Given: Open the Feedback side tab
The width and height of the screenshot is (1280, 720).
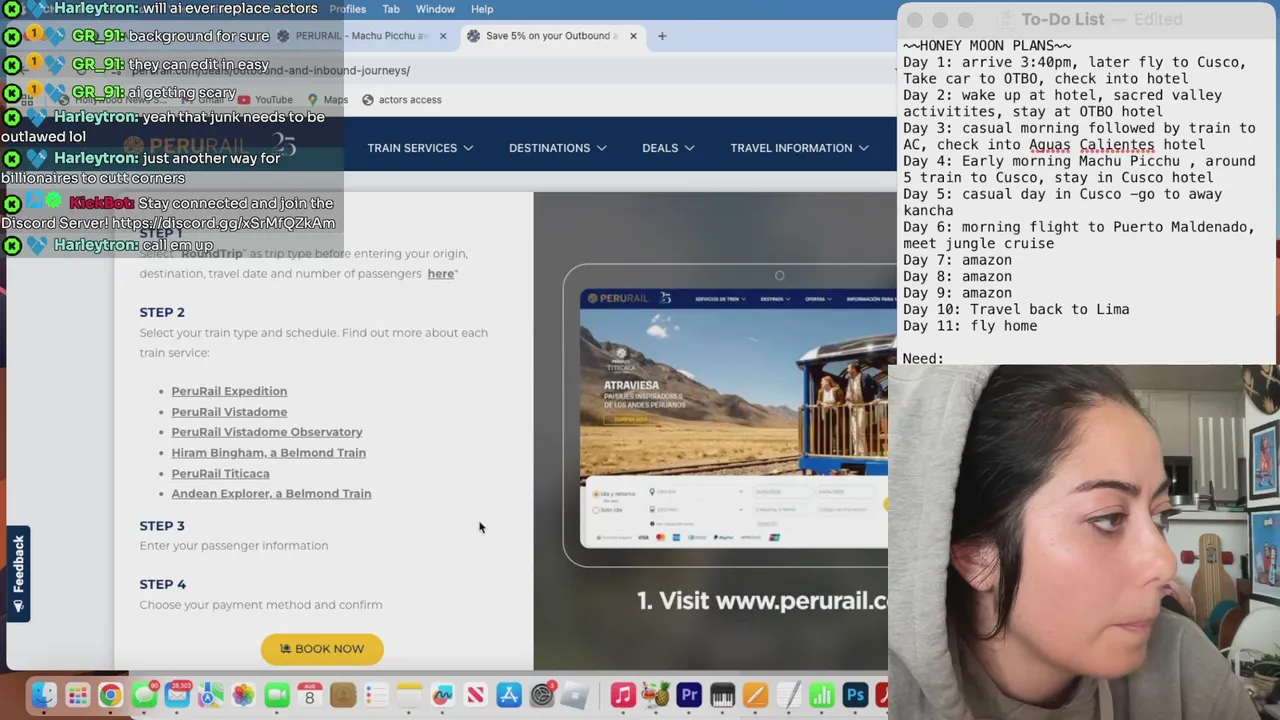Looking at the screenshot, I should coord(18,574).
